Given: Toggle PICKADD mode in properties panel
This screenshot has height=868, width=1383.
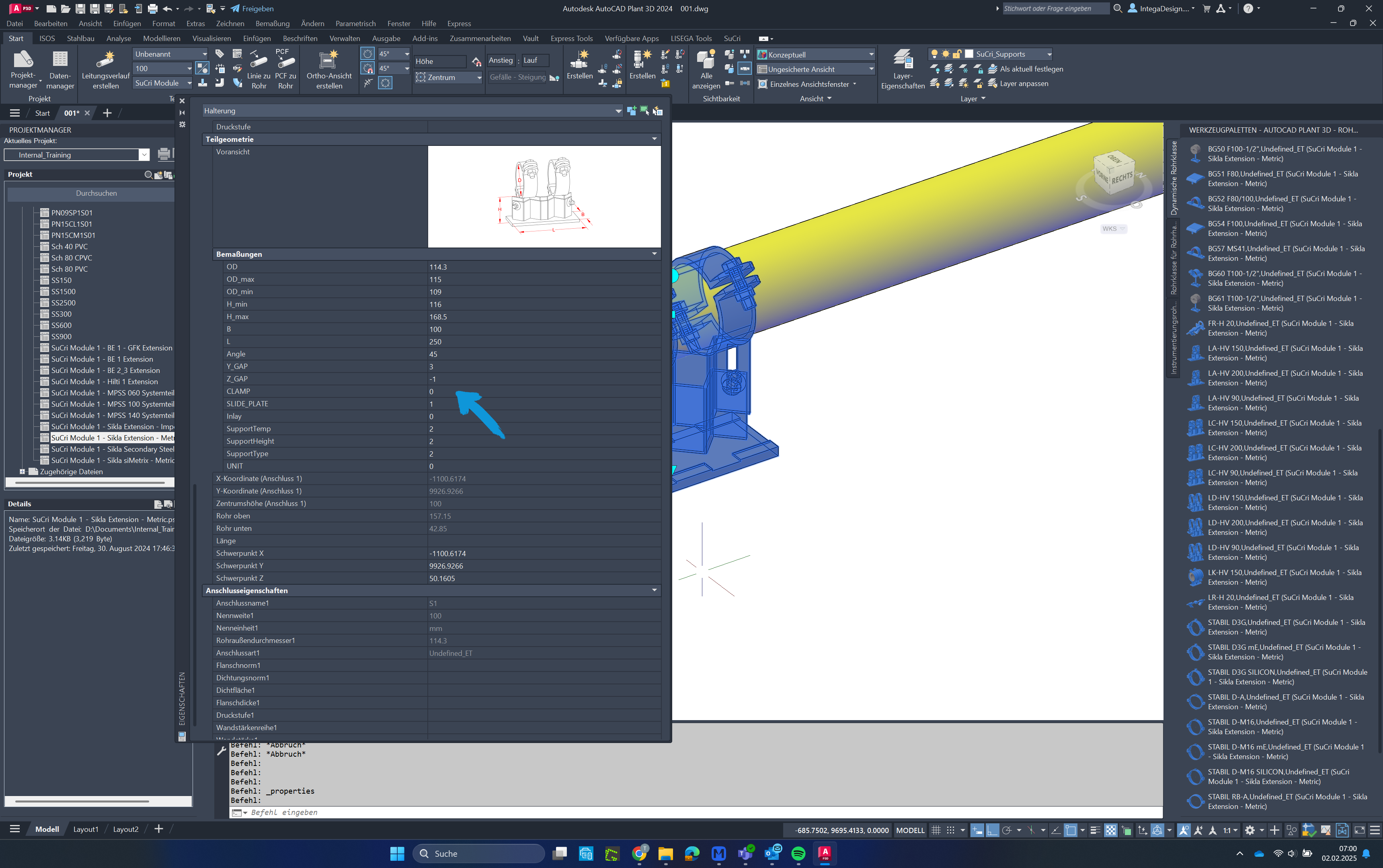Looking at the screenshot, I should click(631, 111).
